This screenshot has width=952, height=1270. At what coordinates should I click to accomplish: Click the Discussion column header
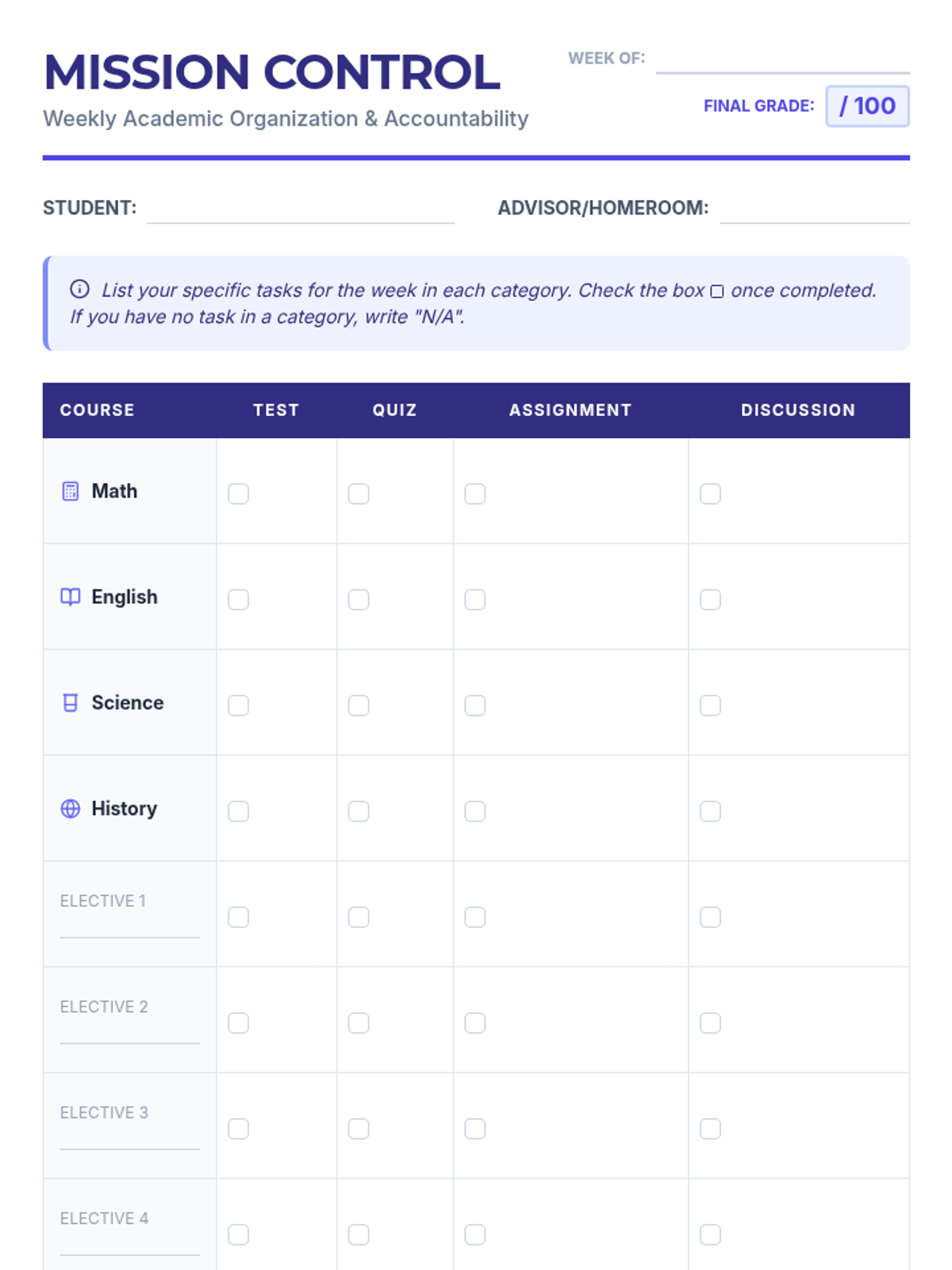[798, 410]
